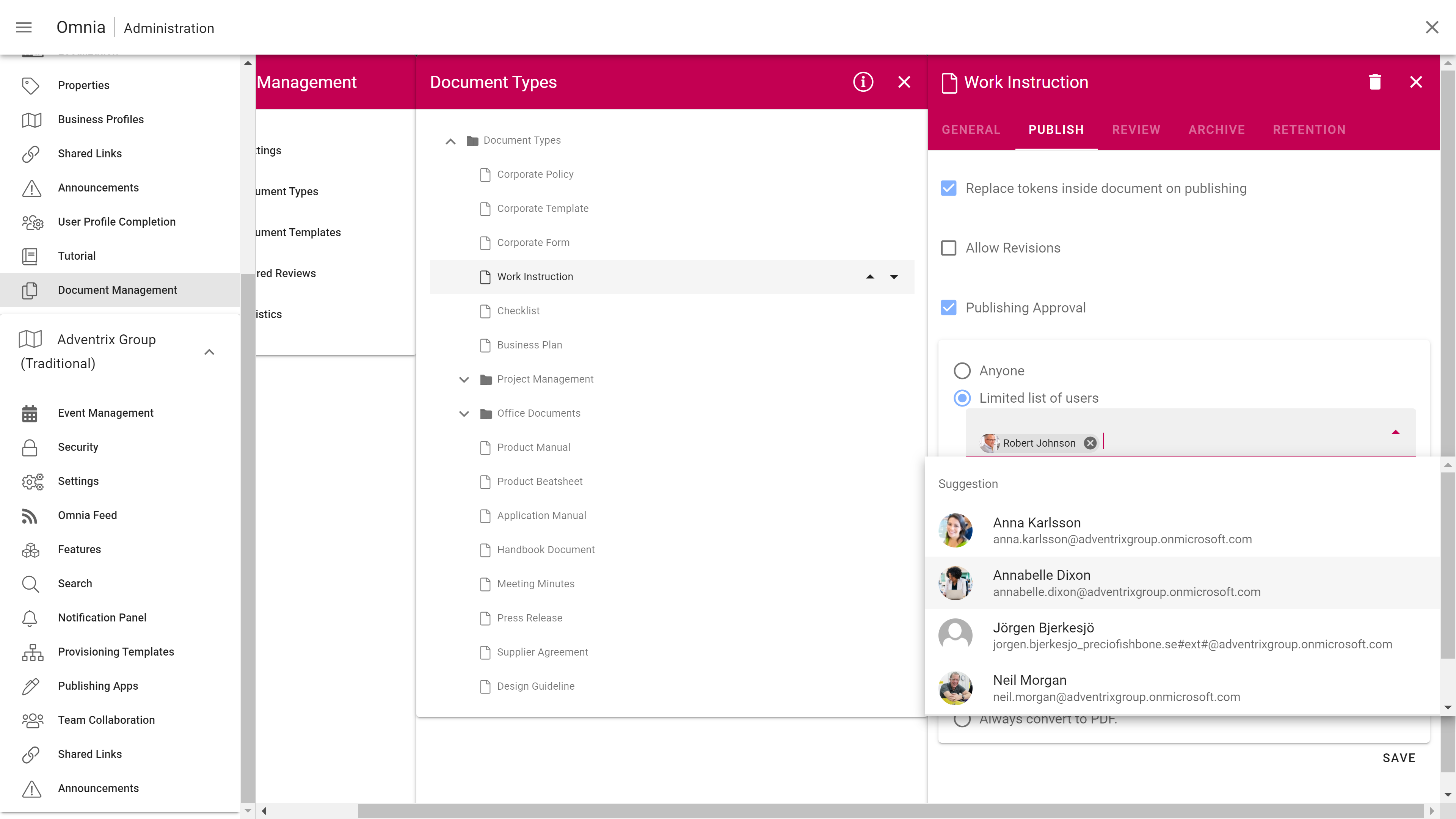
Task: Move Work Instruction down with arrow
Action: [x=894, y=277]
